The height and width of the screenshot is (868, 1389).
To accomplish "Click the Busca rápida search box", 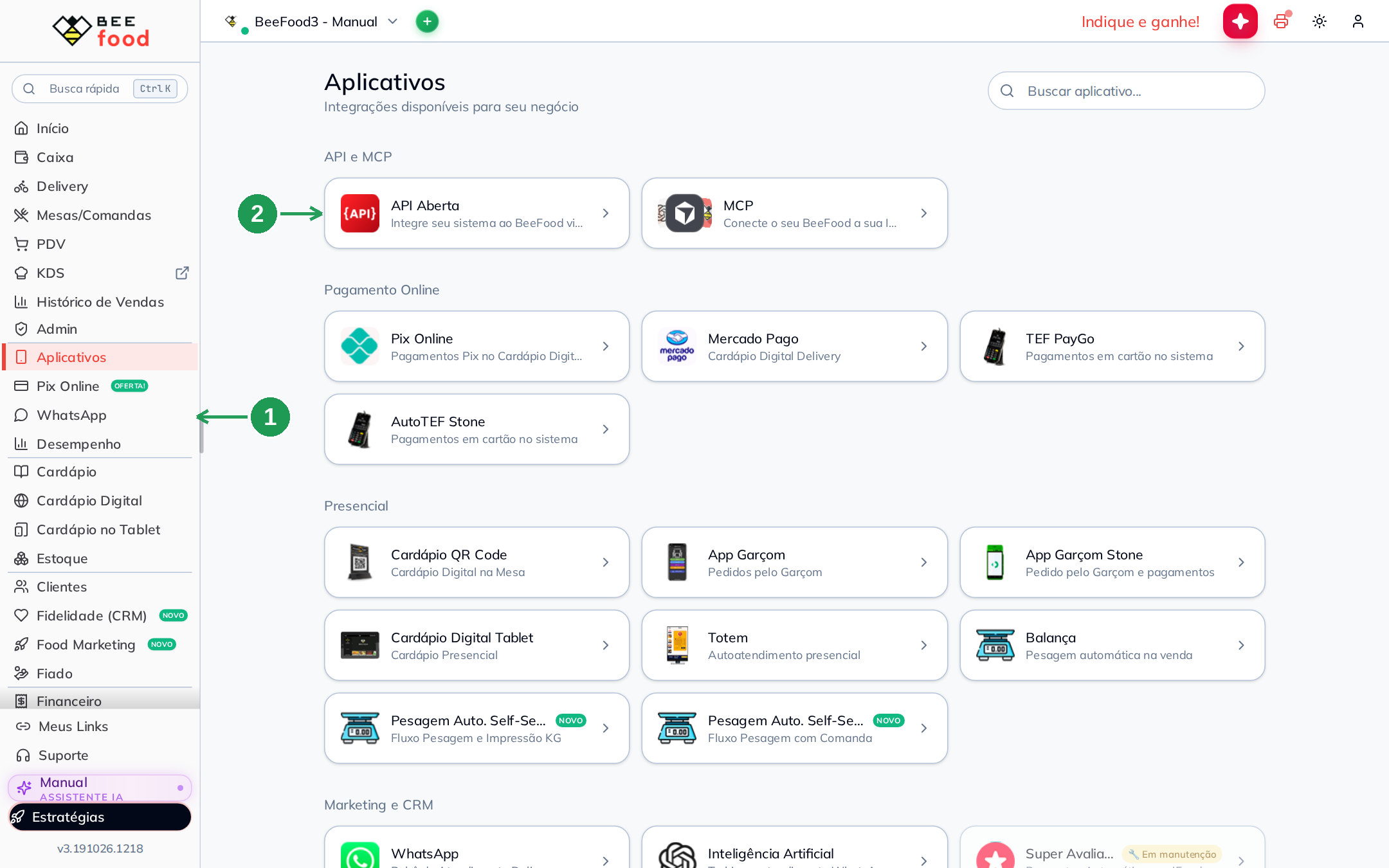I will pos(100,89).
